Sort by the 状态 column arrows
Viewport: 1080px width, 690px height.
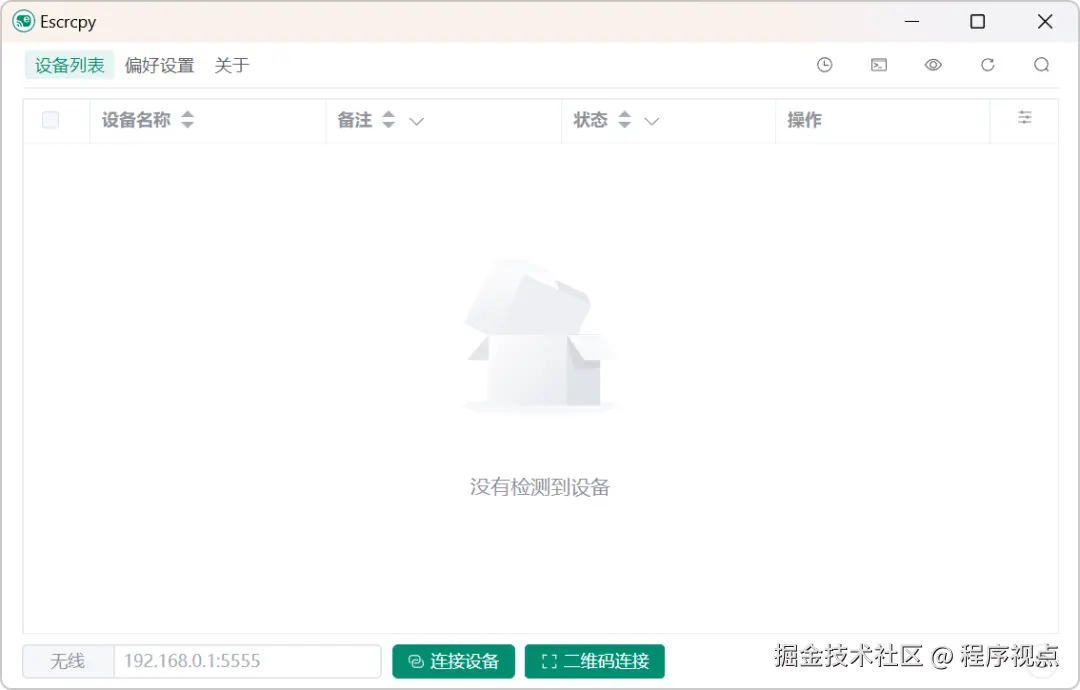(x=624, y=119)
